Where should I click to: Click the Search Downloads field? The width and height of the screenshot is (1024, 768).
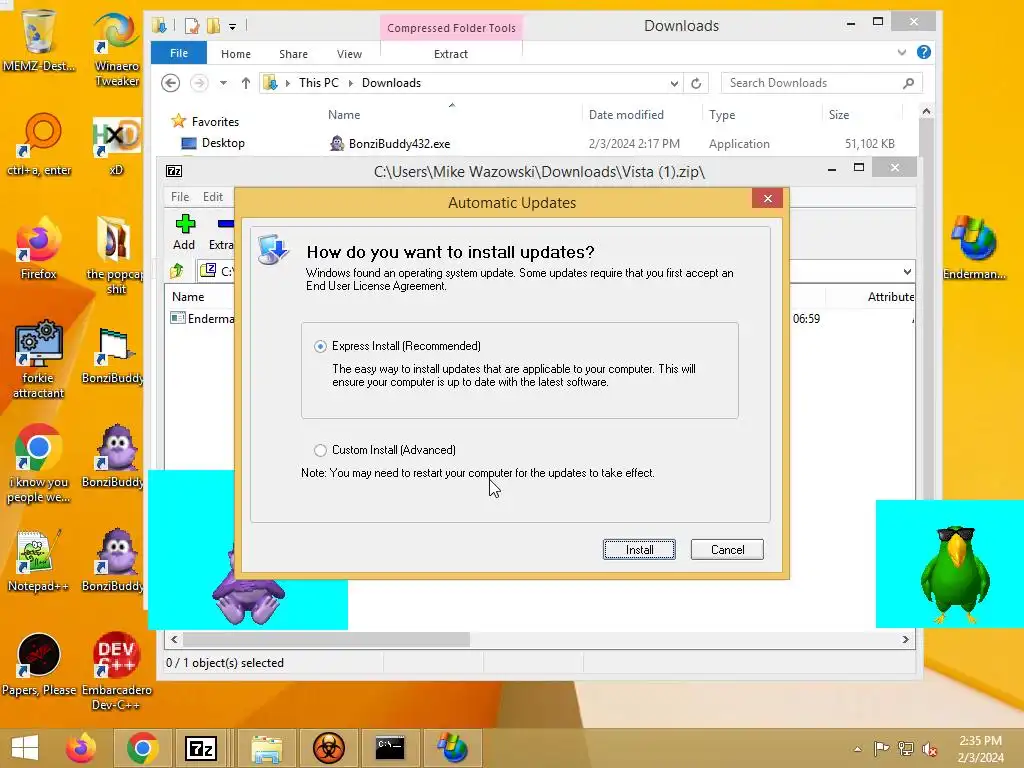(822, 83)
